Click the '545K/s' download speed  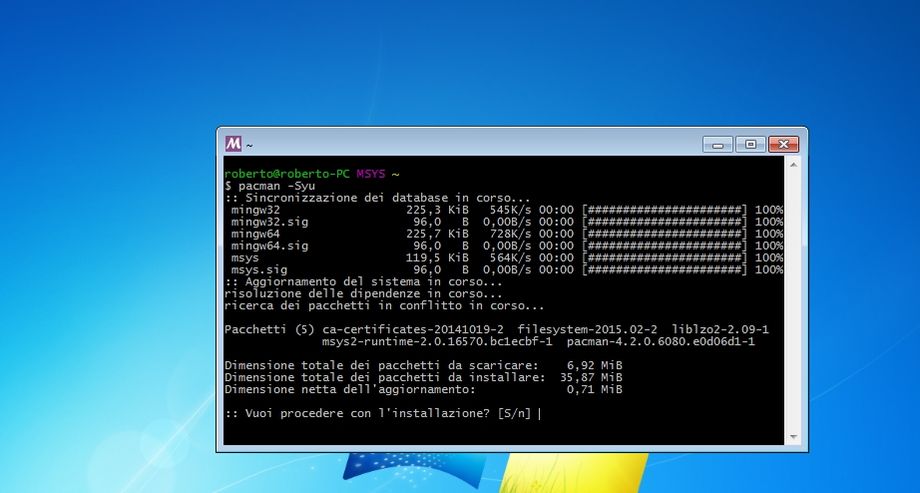pyautogui.click(x=510, y=210)
